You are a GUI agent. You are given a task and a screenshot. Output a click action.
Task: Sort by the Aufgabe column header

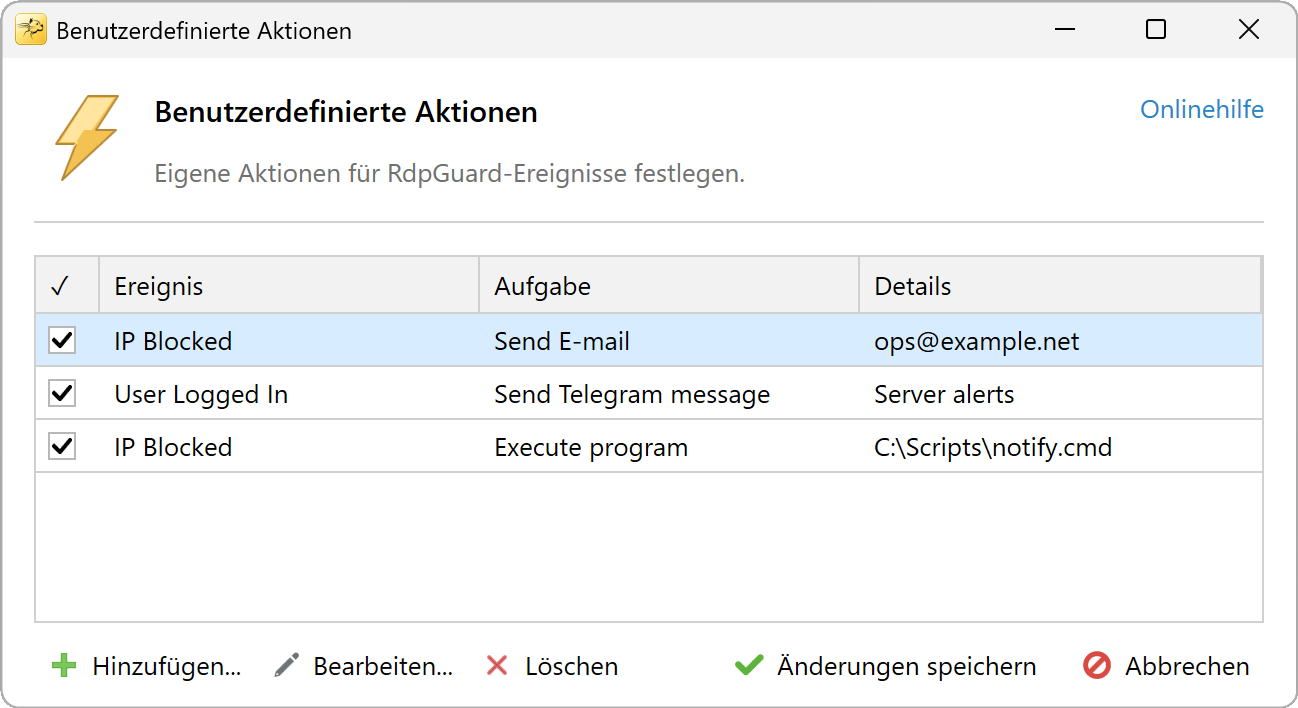coord(669,286)
